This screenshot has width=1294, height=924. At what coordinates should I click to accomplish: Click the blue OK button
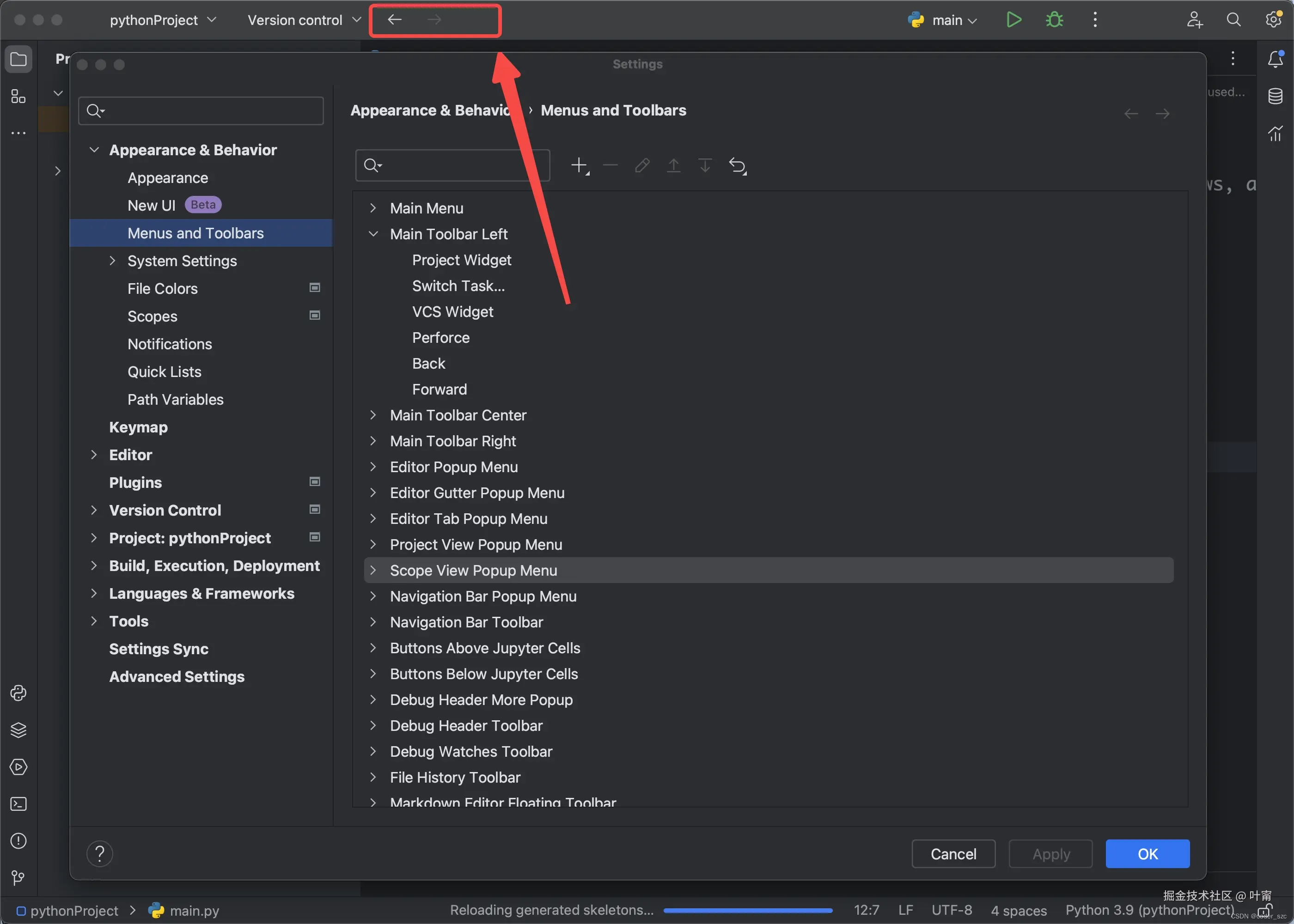[x=1147, y=853]
